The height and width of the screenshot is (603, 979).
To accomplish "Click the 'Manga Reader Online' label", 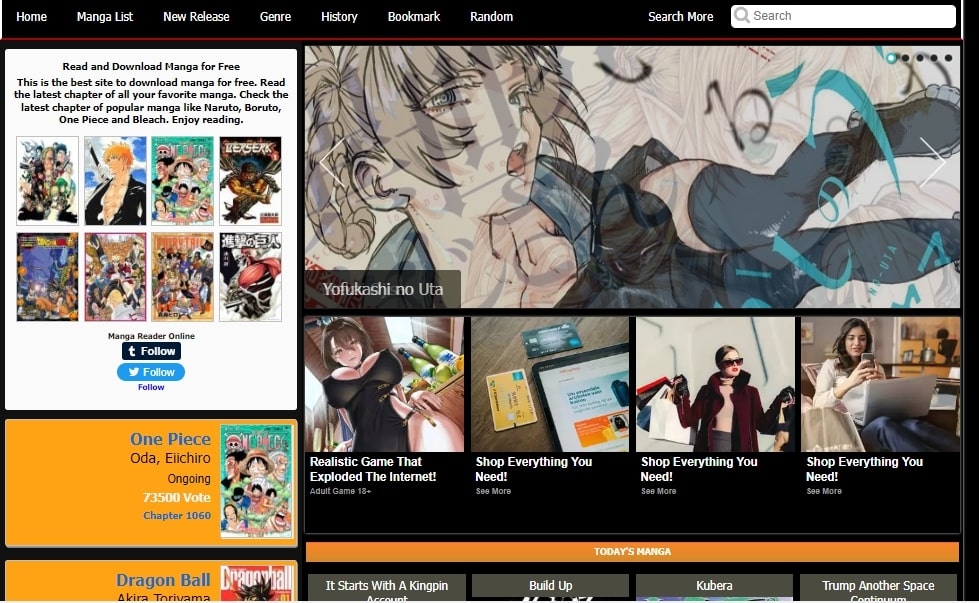I will tap(151, 336).
